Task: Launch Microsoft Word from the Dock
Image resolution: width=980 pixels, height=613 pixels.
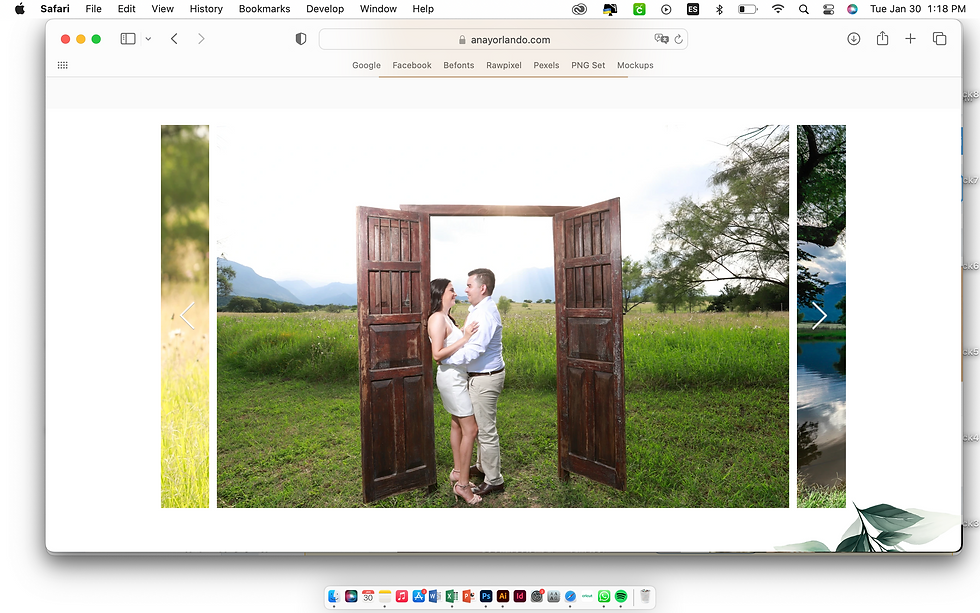Action: click(435, 596)
